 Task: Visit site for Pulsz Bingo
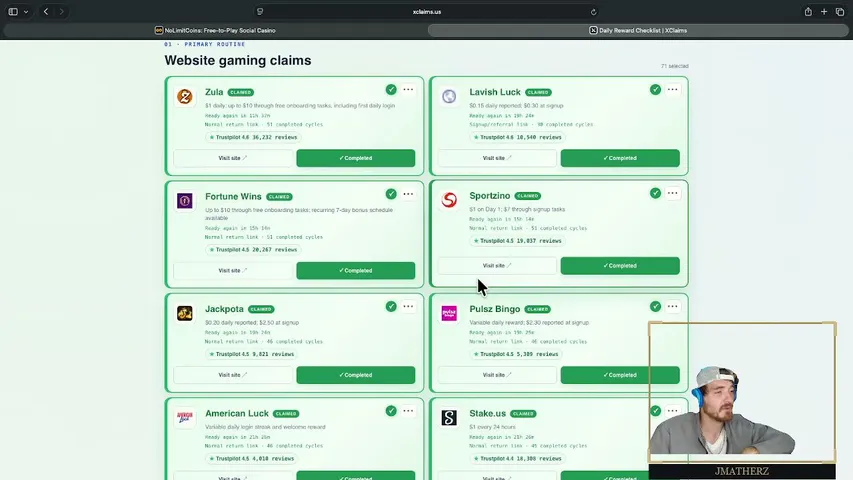pos(497,375)
